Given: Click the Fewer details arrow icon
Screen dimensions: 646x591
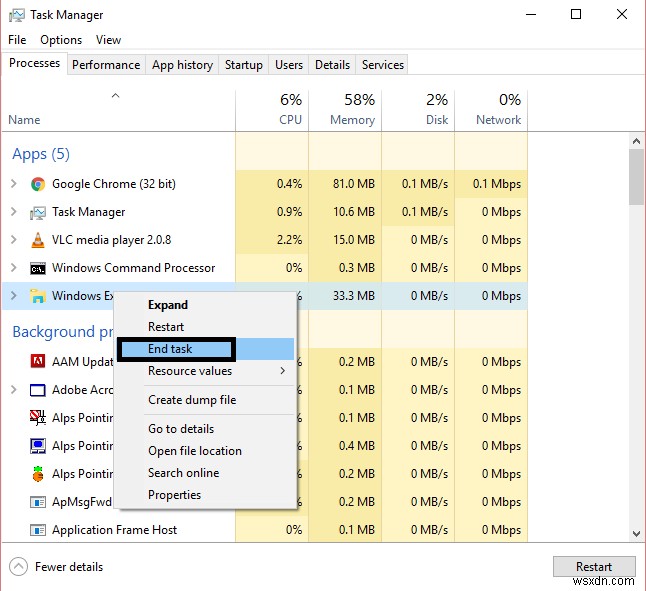Looking at the screenshot, I should click(x=18, y=566).
